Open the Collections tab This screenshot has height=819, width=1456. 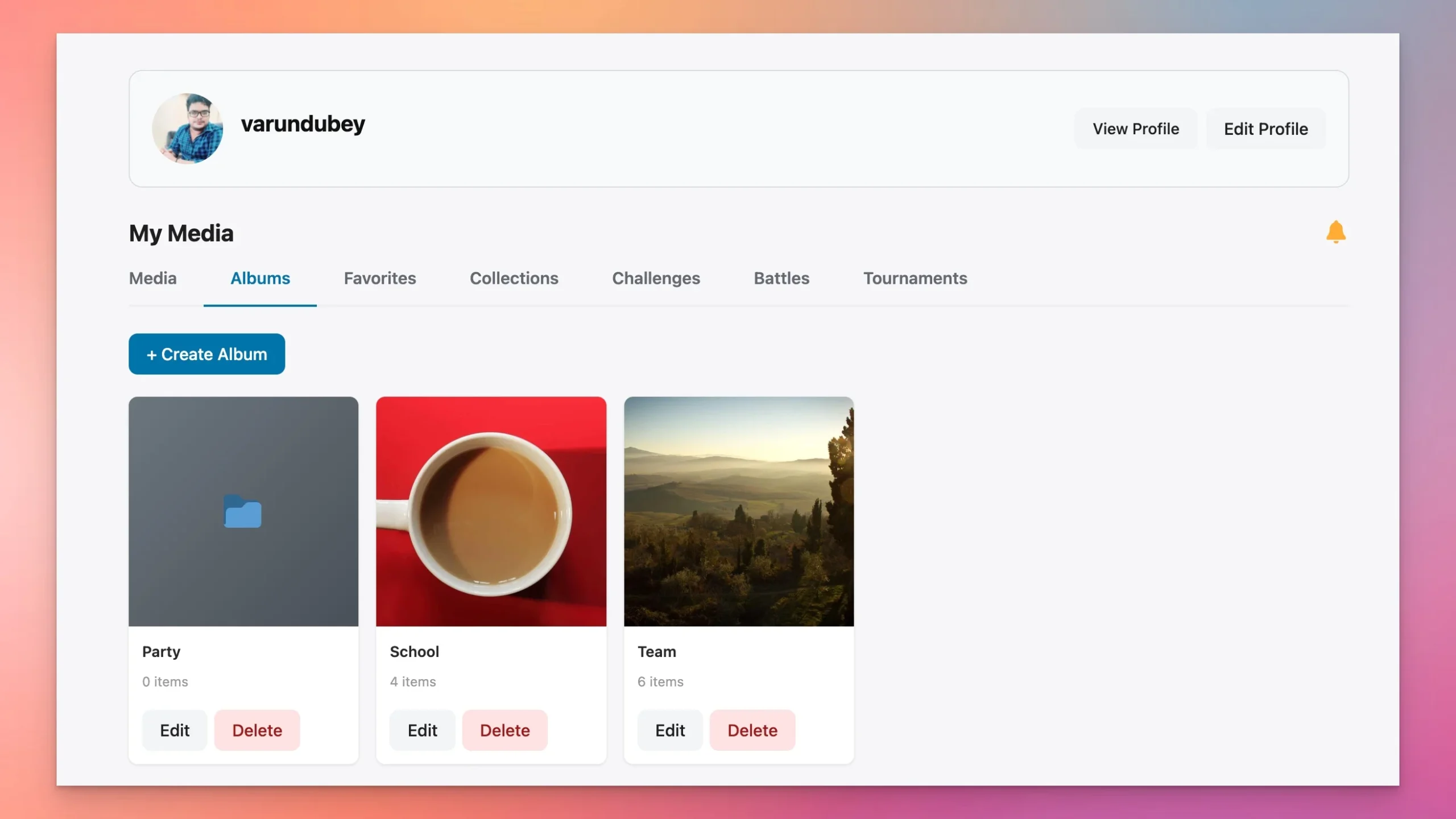point(514,278)
